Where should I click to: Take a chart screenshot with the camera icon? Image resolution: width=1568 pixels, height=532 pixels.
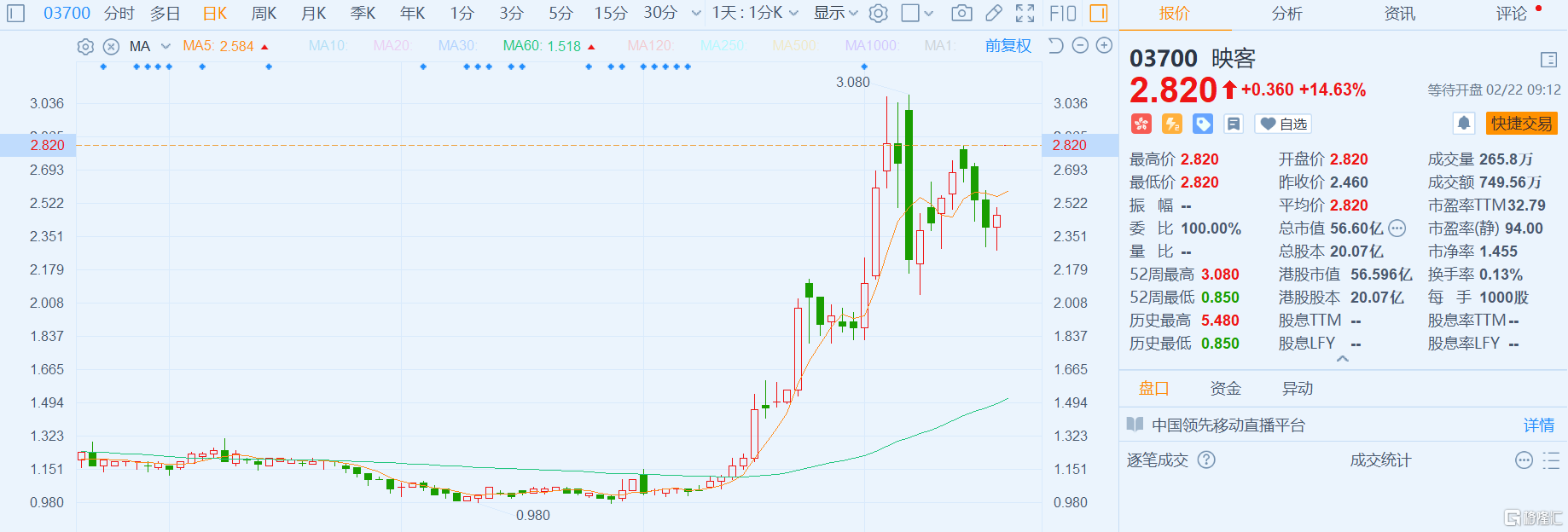(x=961, y=13)
